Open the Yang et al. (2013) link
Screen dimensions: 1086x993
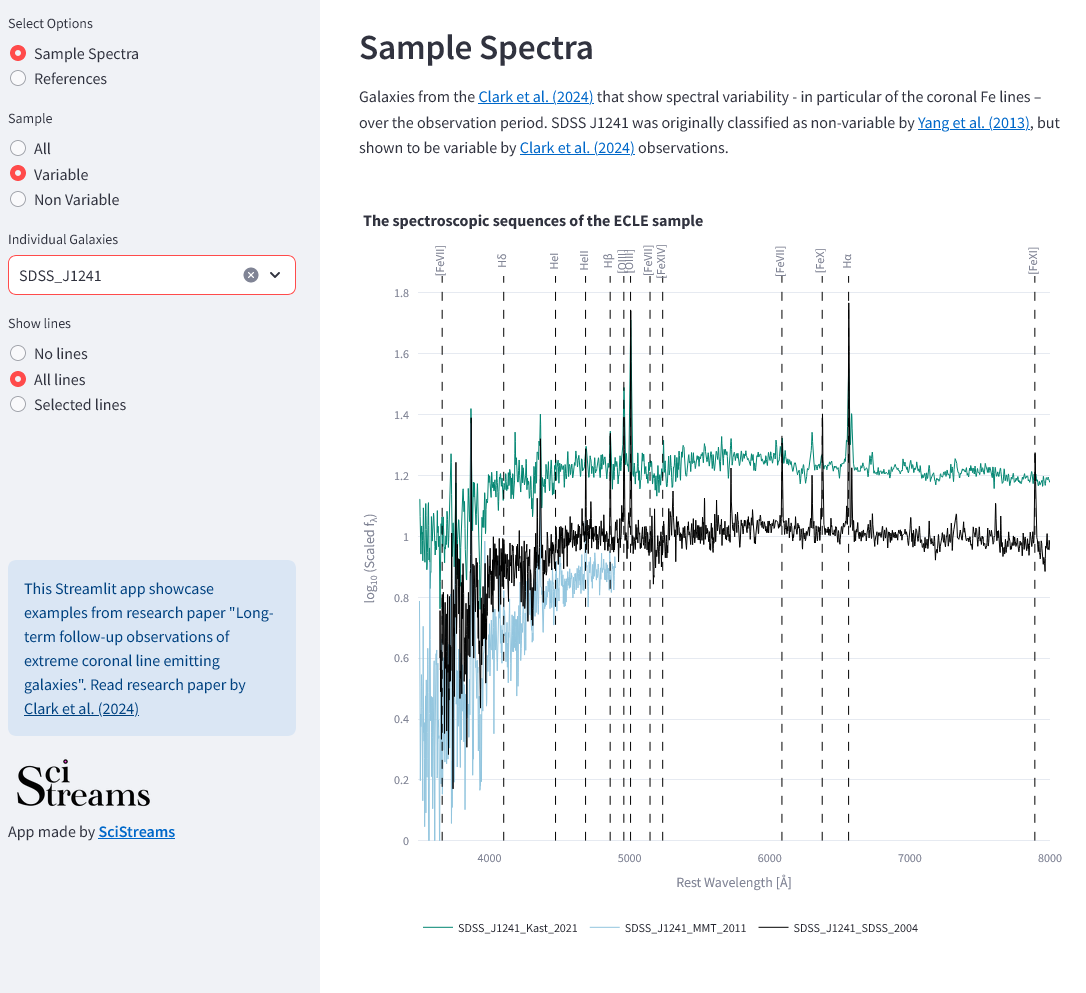pyautogui.click(x=974, y=123)
